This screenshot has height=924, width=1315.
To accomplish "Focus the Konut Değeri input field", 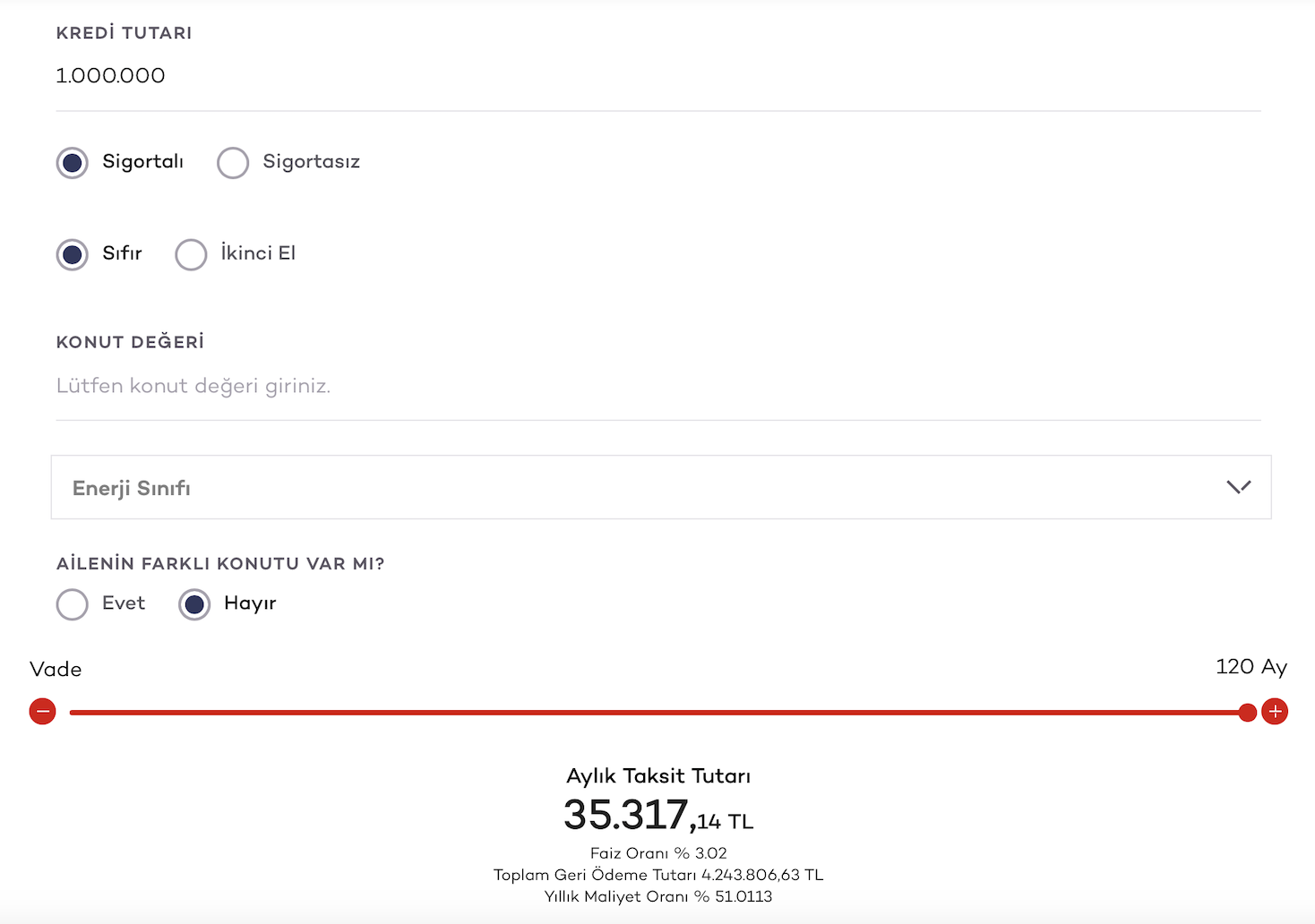I will click(657, 386).
